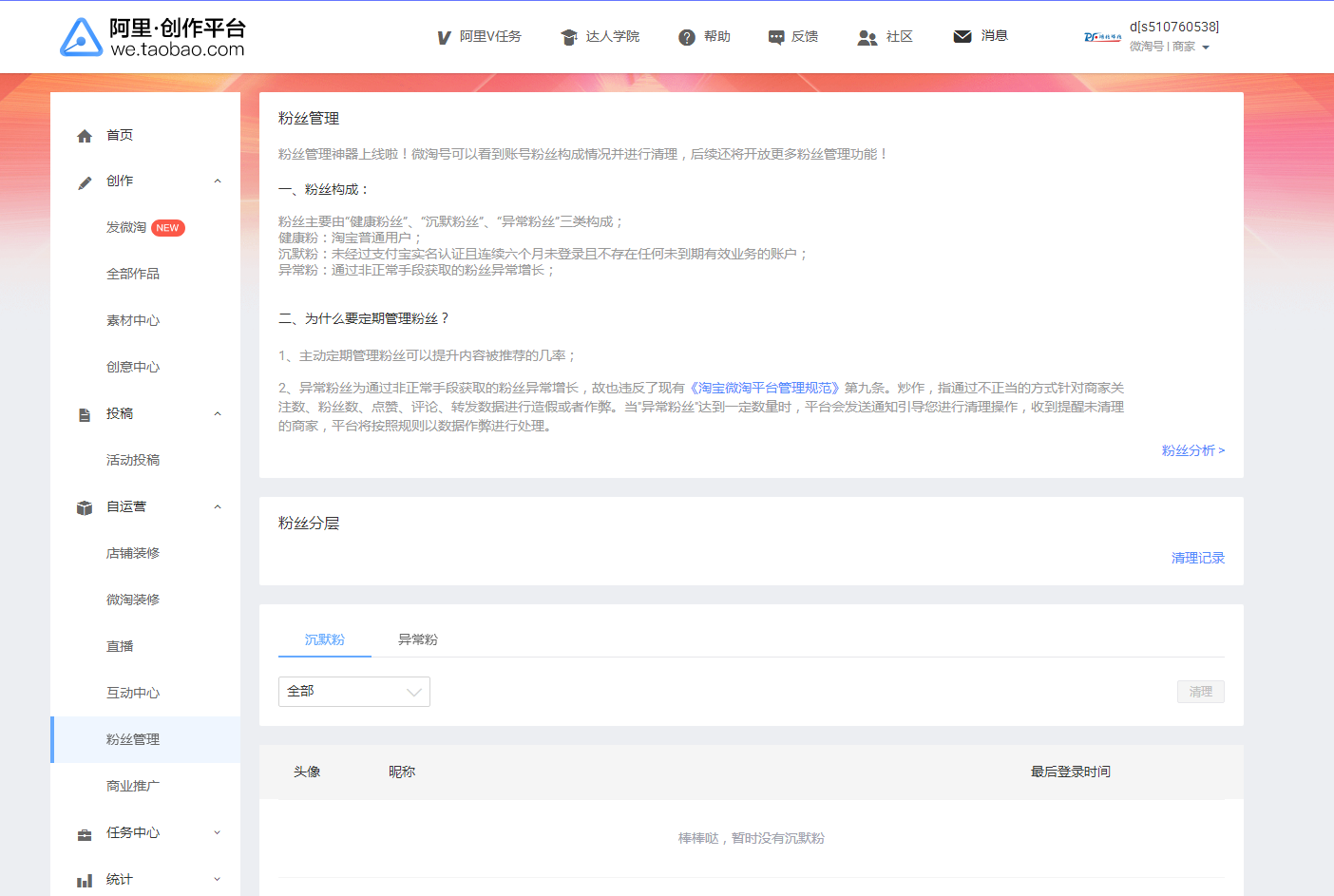This screenshot has width=1334, height=896.
Task: Open the 粉丝分析 link
Action: (x=1192, y=450)
